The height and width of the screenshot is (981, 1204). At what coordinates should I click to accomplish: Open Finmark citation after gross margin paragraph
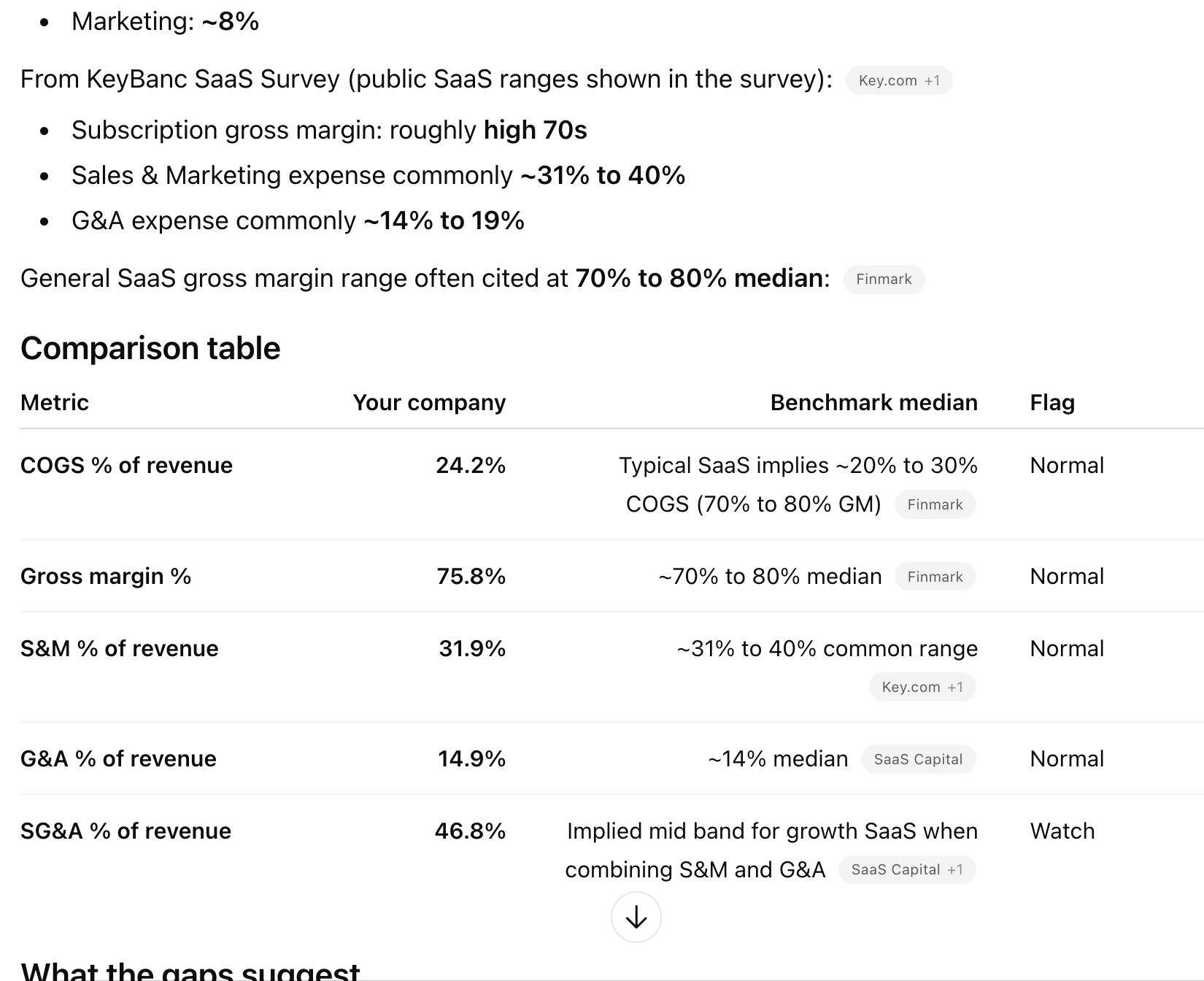[x=884, y=279]
